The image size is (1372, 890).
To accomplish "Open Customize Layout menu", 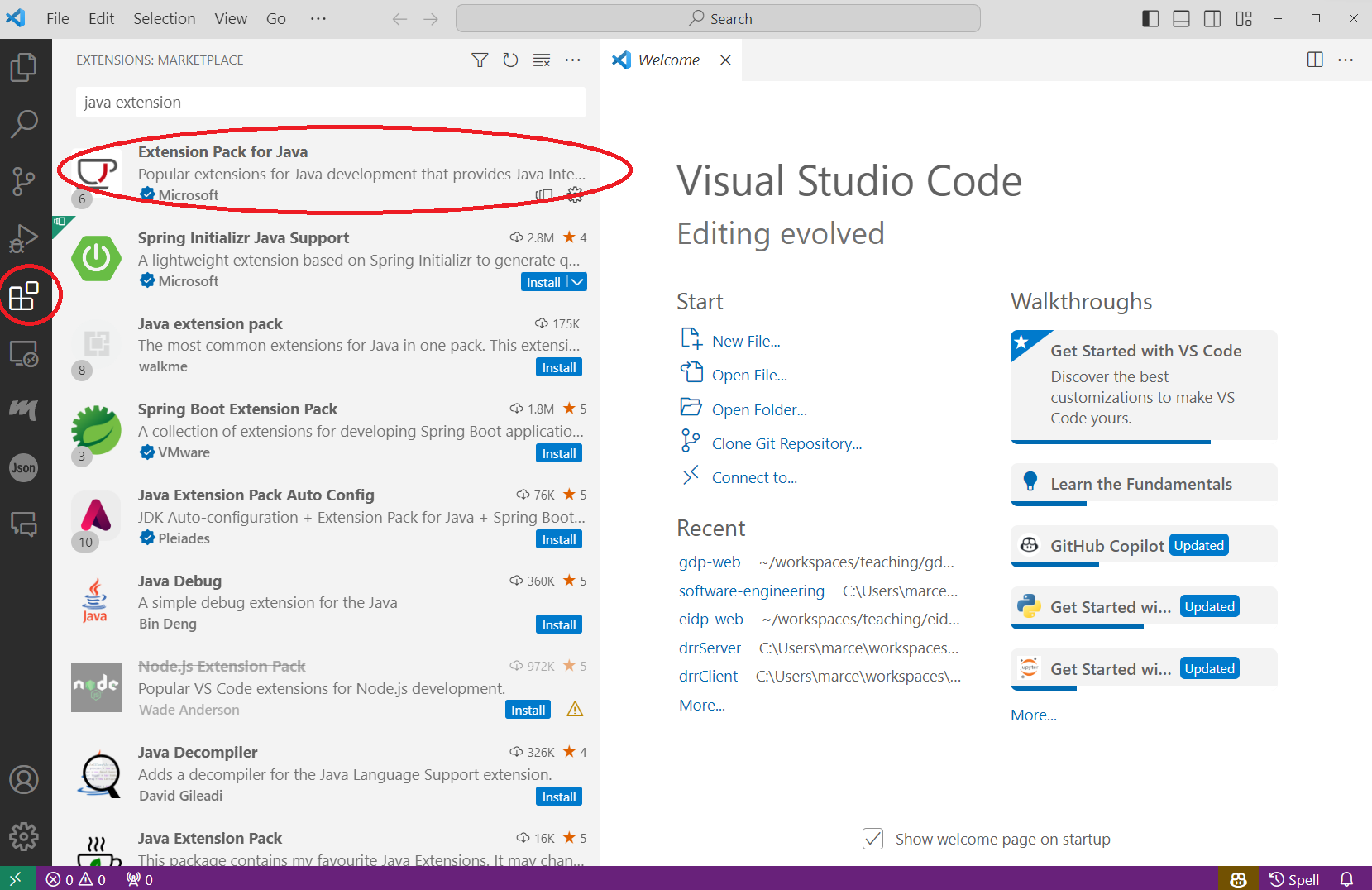I will pyautogui.click(x=1244, y=18).
